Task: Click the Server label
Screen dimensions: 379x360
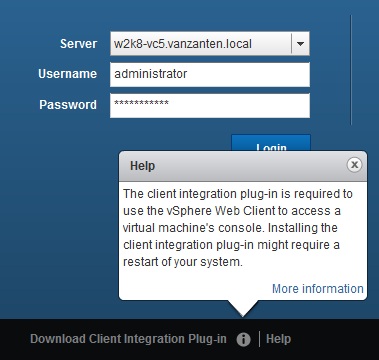Action: tap(79, 44)
